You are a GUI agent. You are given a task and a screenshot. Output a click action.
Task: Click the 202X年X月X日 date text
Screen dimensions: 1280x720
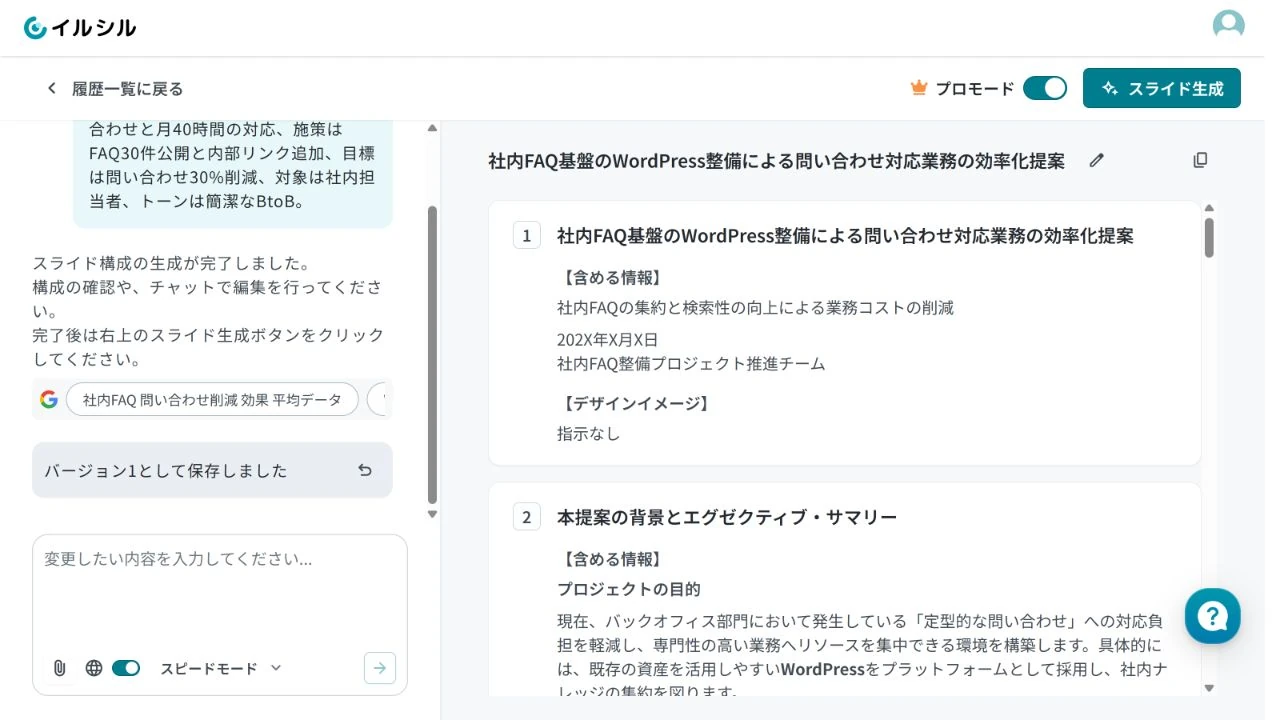tap(608, 340)
